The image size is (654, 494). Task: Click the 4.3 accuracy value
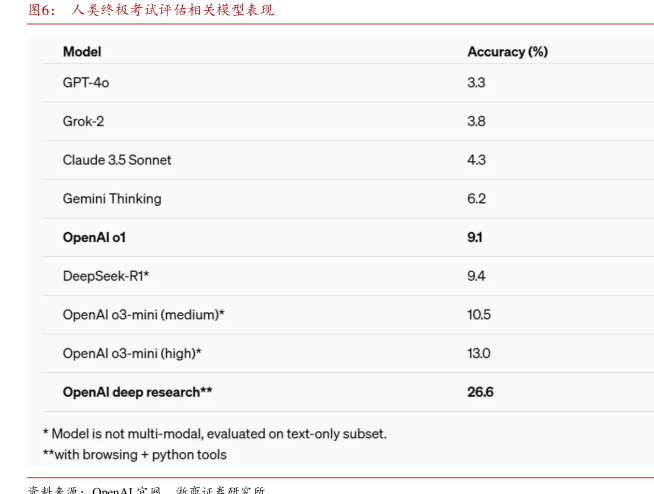(476, 160)
